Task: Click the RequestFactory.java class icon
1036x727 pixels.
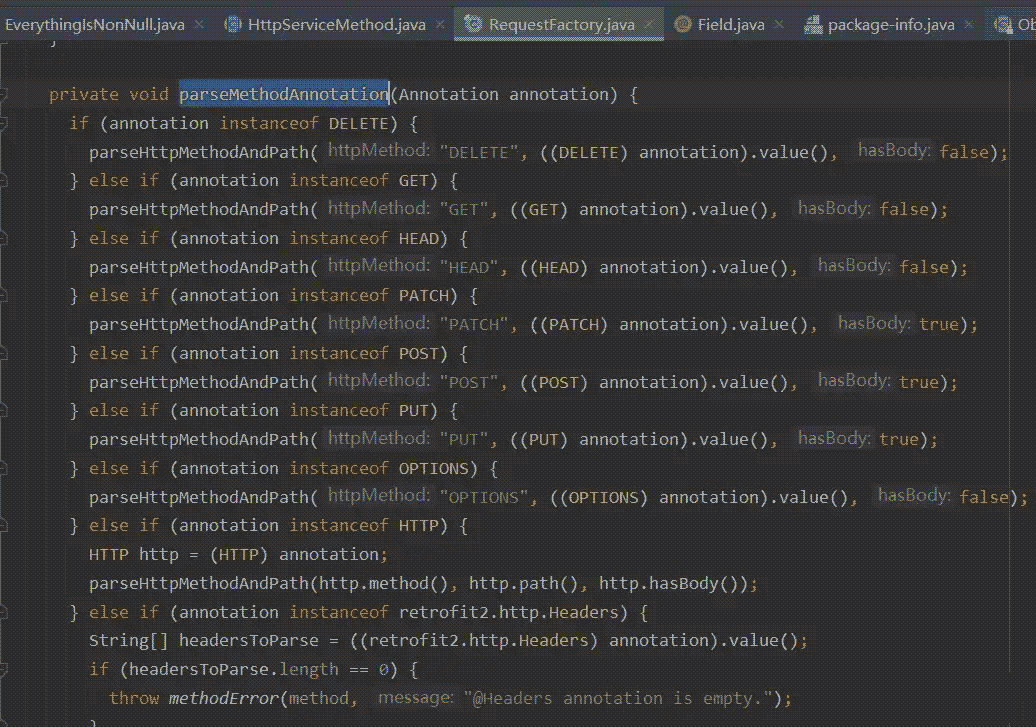Action: [472, 24]
